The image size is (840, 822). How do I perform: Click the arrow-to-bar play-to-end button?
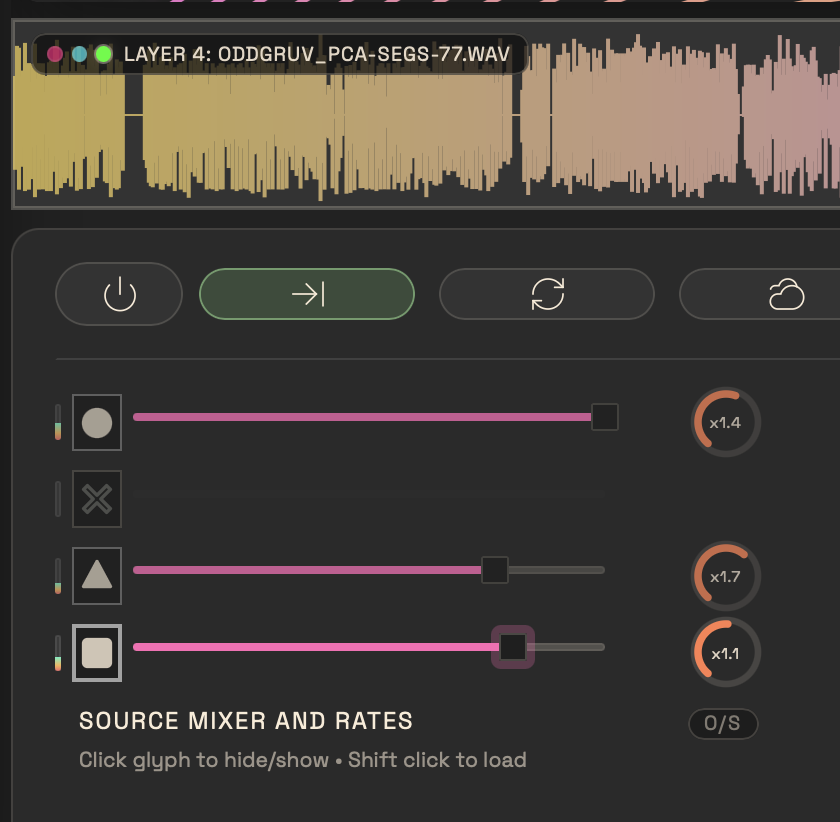pyautogui.click(x=307, y=294)
